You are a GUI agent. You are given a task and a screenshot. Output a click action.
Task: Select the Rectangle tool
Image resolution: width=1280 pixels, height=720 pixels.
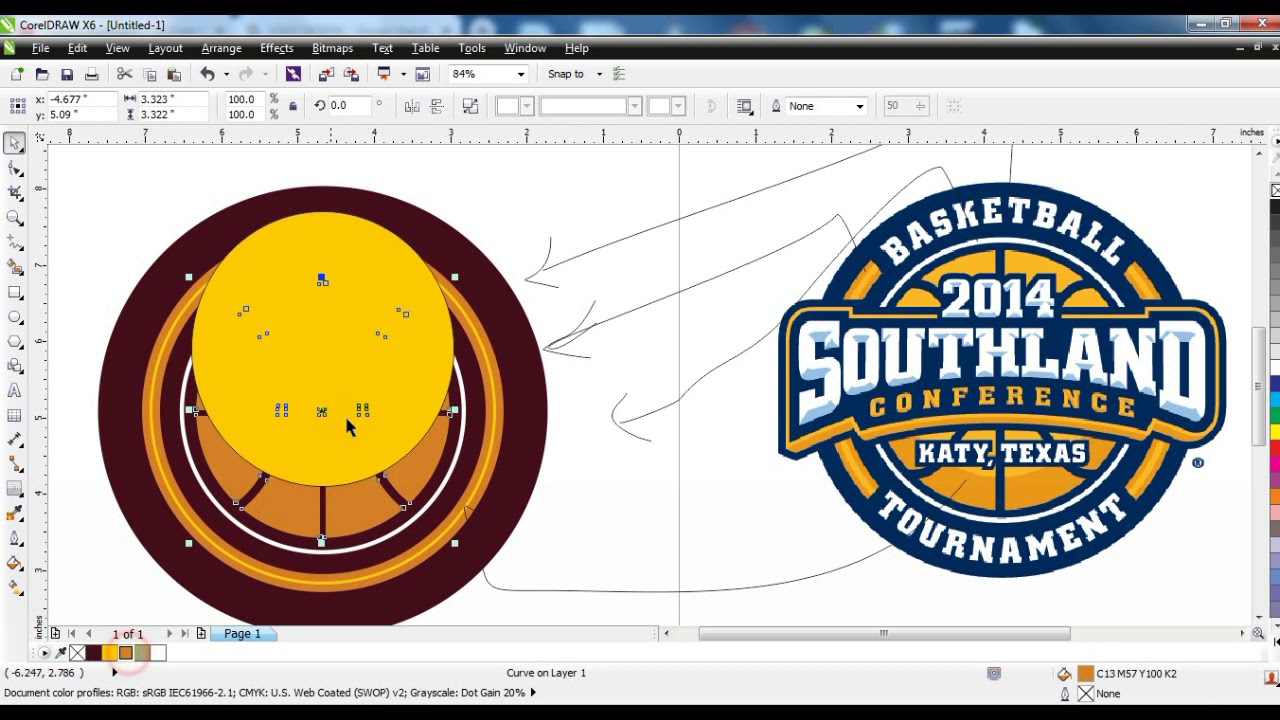(x=15, y=293)
